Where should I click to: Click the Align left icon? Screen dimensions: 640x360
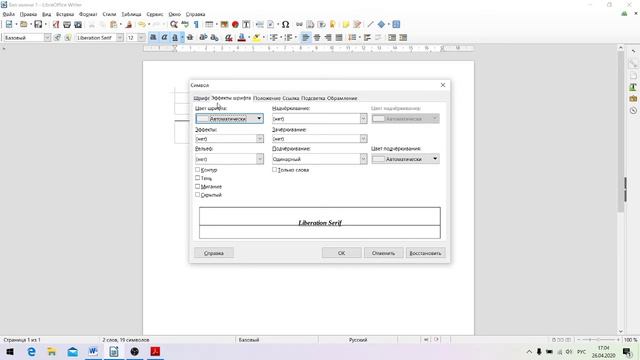pos(305,38)
